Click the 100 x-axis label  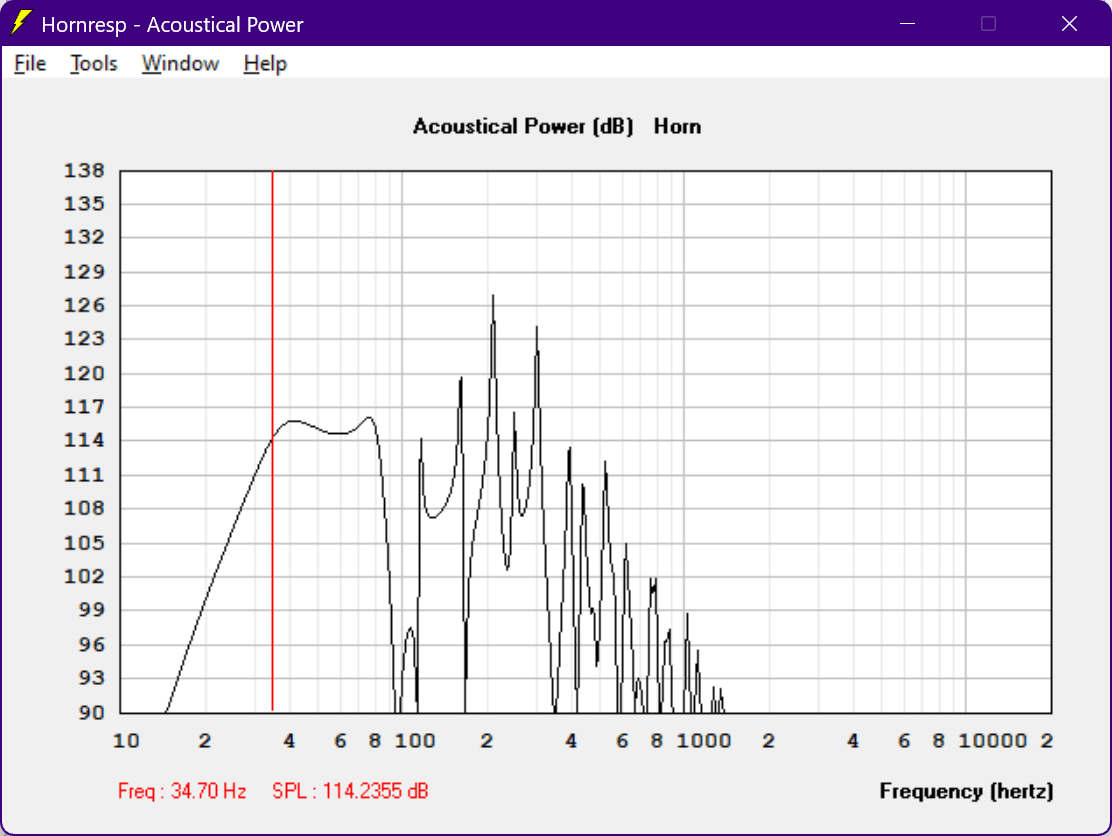click(x=415, y=741)
